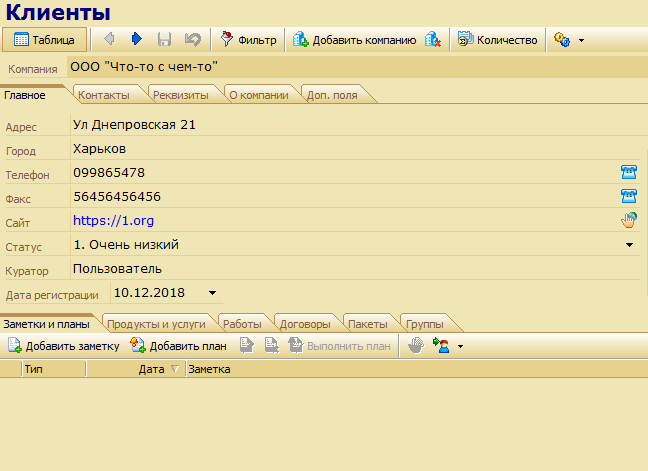
Task: Click the delete company icon
Action: tap(433, 40)
